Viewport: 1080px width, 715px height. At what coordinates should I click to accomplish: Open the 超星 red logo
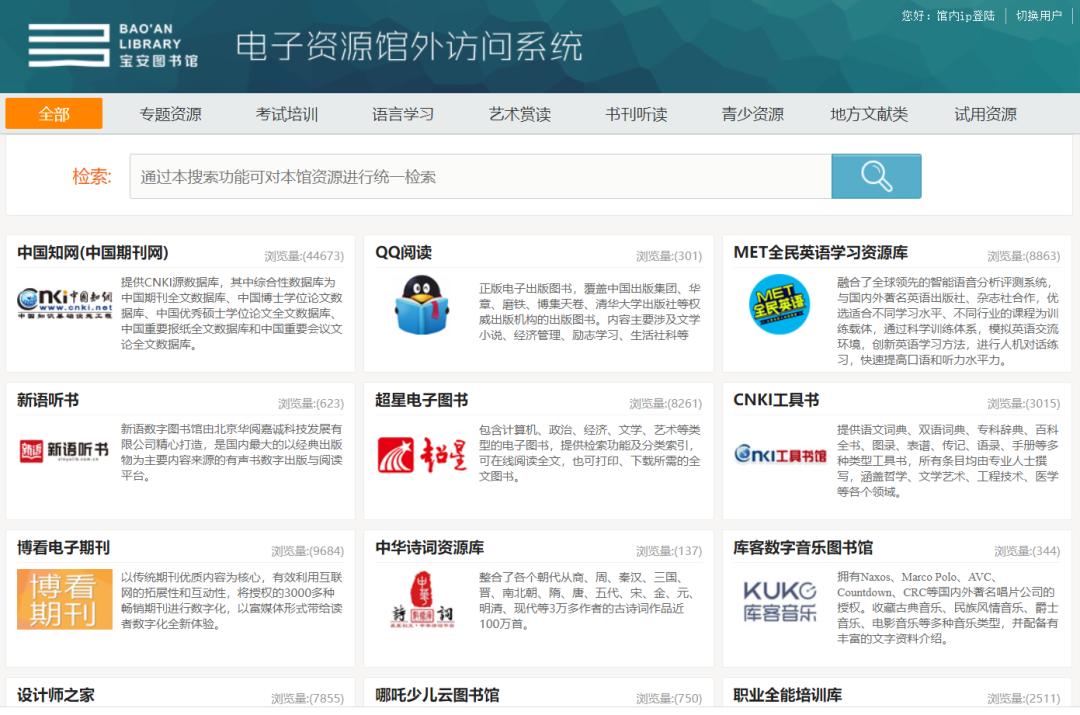pos(422,454)
